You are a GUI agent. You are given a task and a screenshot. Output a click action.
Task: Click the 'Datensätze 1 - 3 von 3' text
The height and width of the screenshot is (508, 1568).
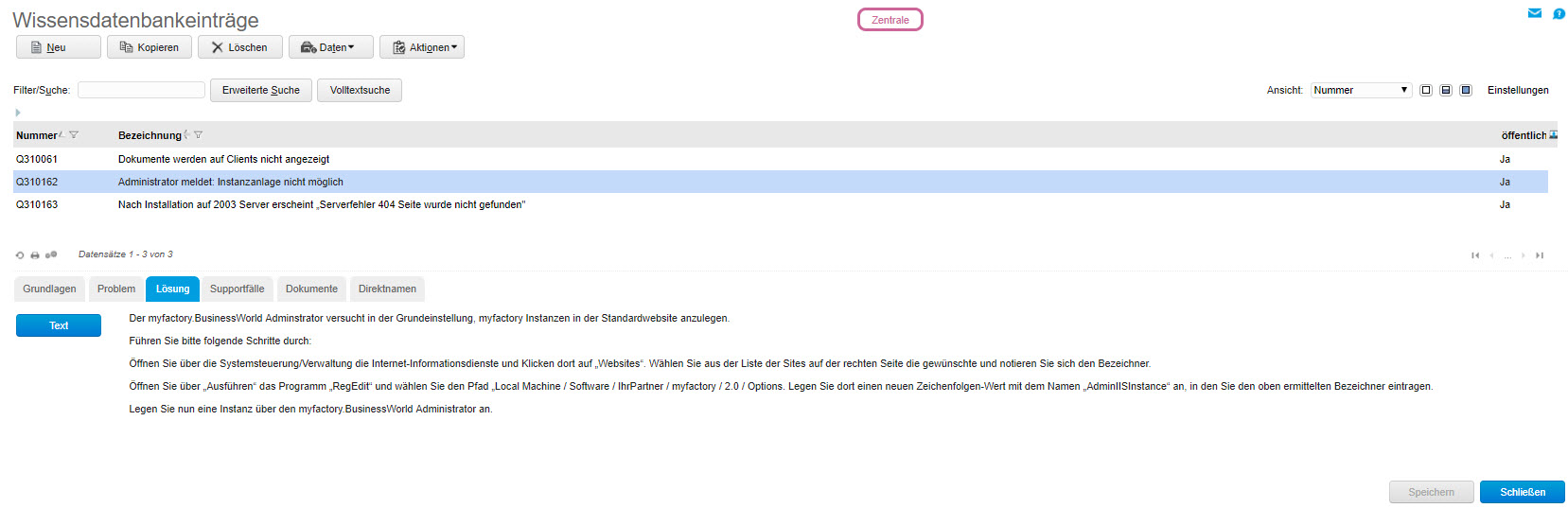126,254
